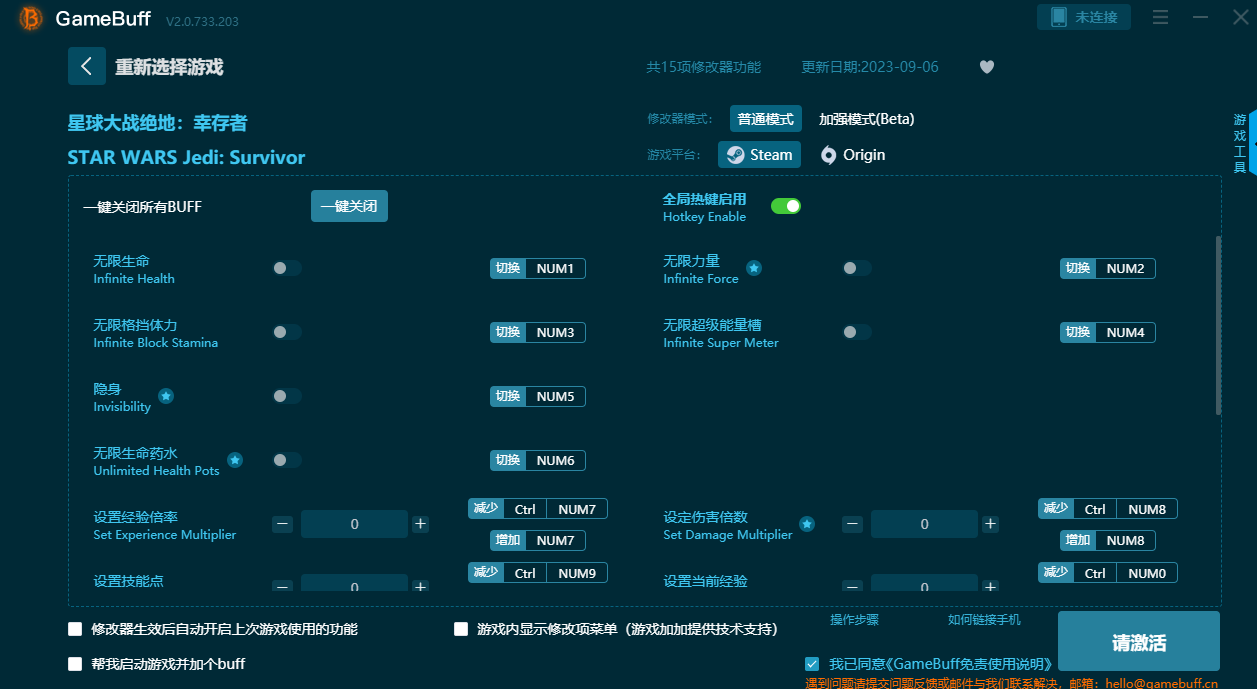The height and width of the screenshot is (689, 1257).
Task: Open the hamburger menu in title bar
Action: pos(1160,18)
